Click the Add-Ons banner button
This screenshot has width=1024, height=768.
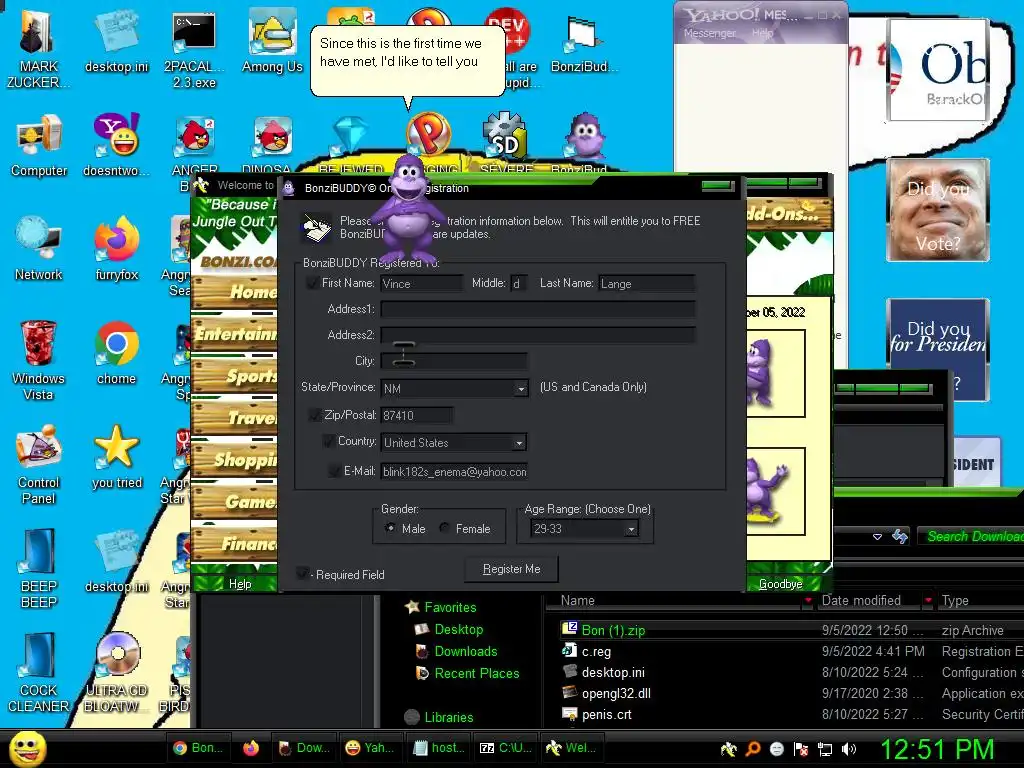pyautogui.click(x=788, y=213)
